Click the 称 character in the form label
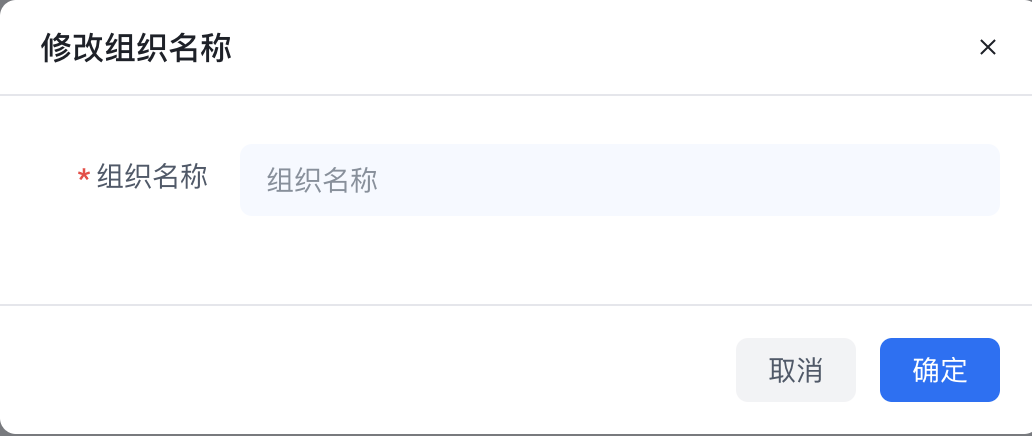 click(x=194, y=177)
